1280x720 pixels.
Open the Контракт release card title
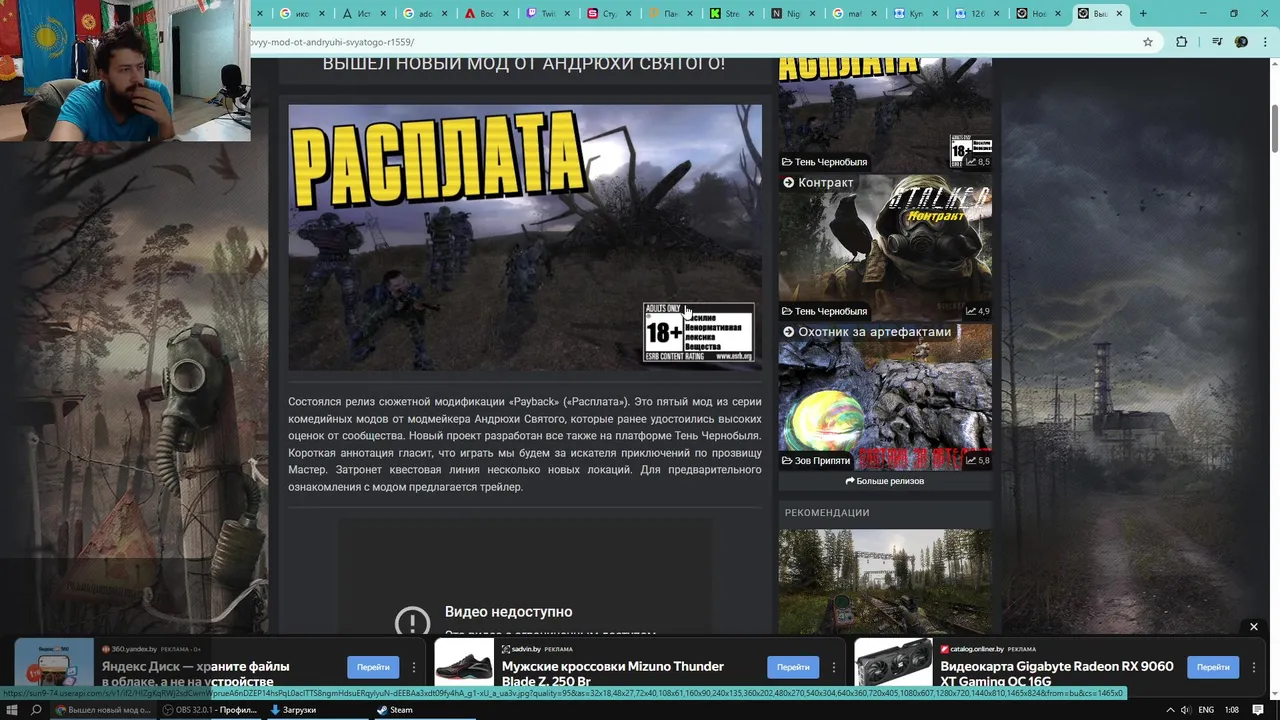pyautogui.click(x=826, y=183)
